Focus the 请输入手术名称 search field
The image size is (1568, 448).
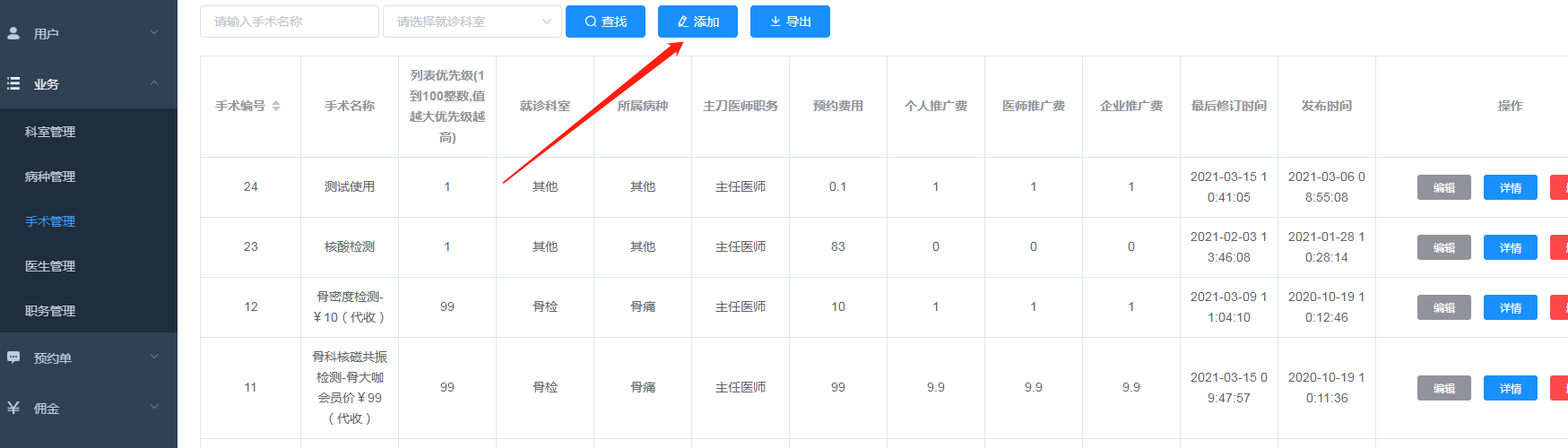pyautogui.click(x=290, y=22)
